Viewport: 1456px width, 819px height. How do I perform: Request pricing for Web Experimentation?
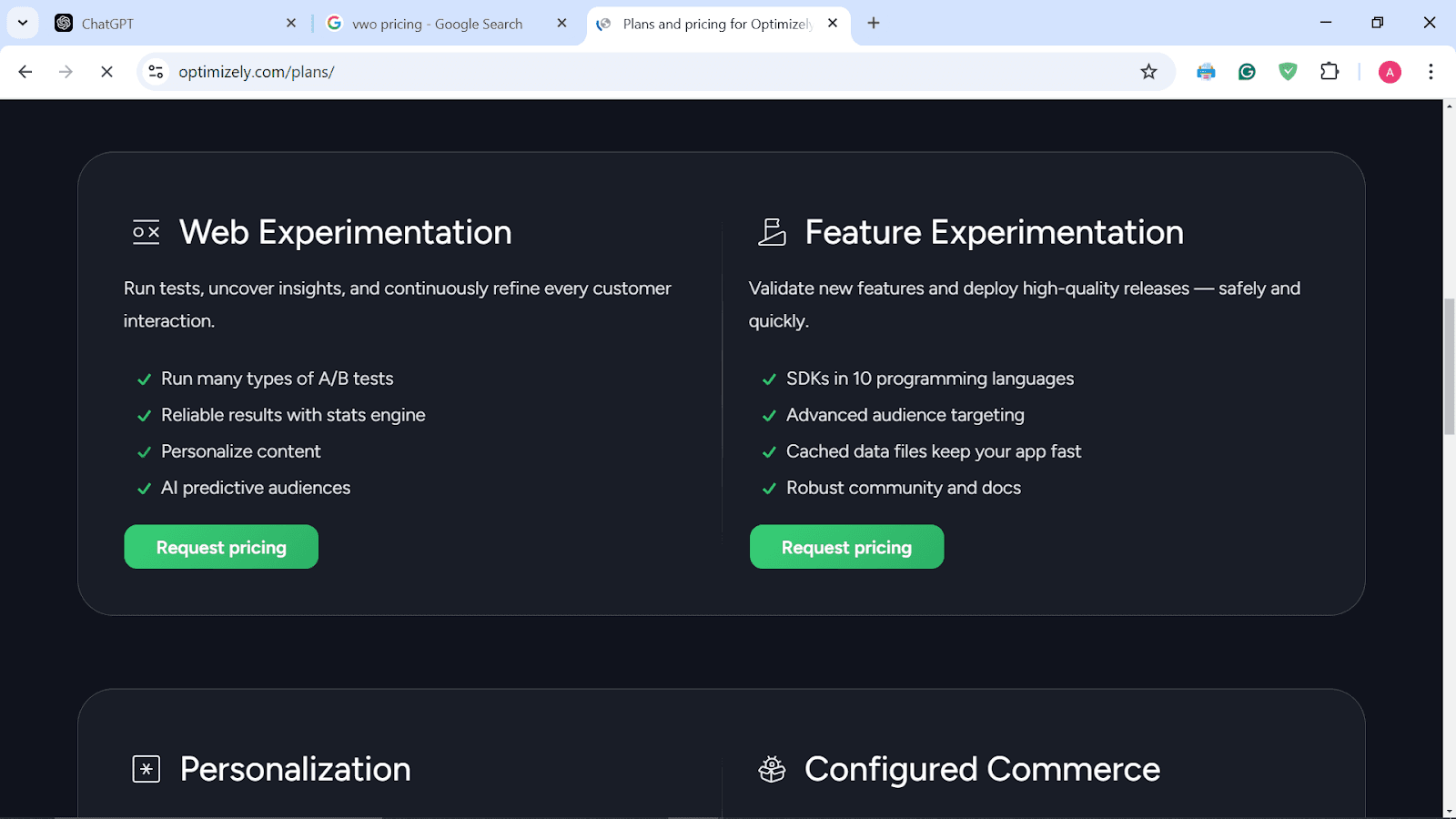(221, 547)
